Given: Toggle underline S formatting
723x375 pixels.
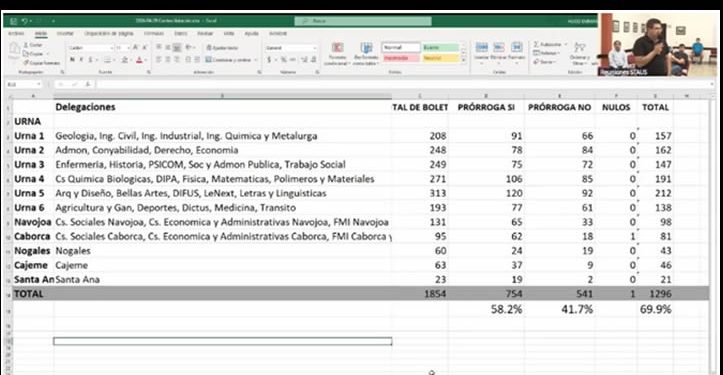Looking at the screenshot, I should click(x=90, y=60).
